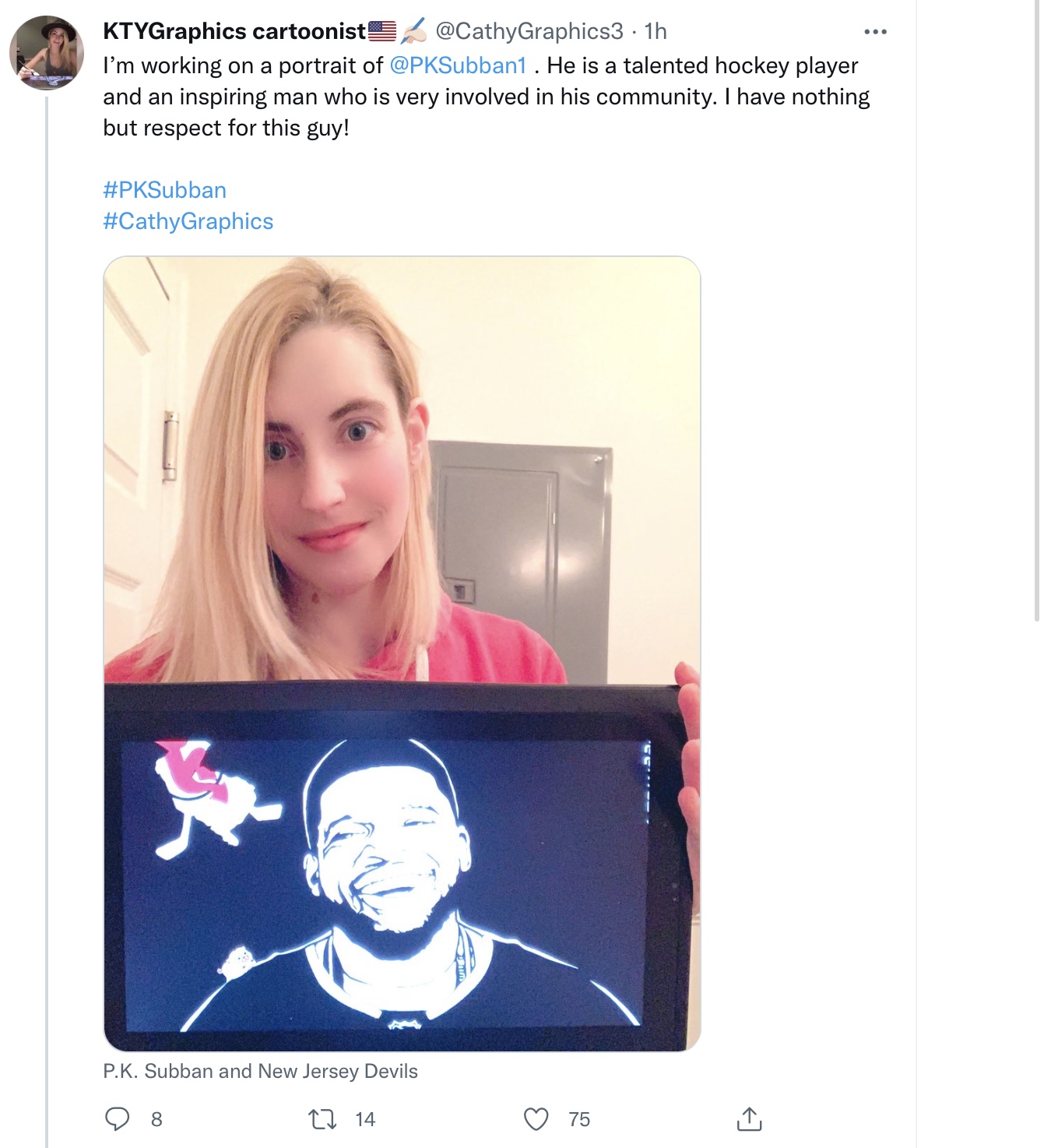The height and width of the screenshot is (1148, 1044).
Task: Open the 1h tweet timestamp
Action: (x=656, y=31)
